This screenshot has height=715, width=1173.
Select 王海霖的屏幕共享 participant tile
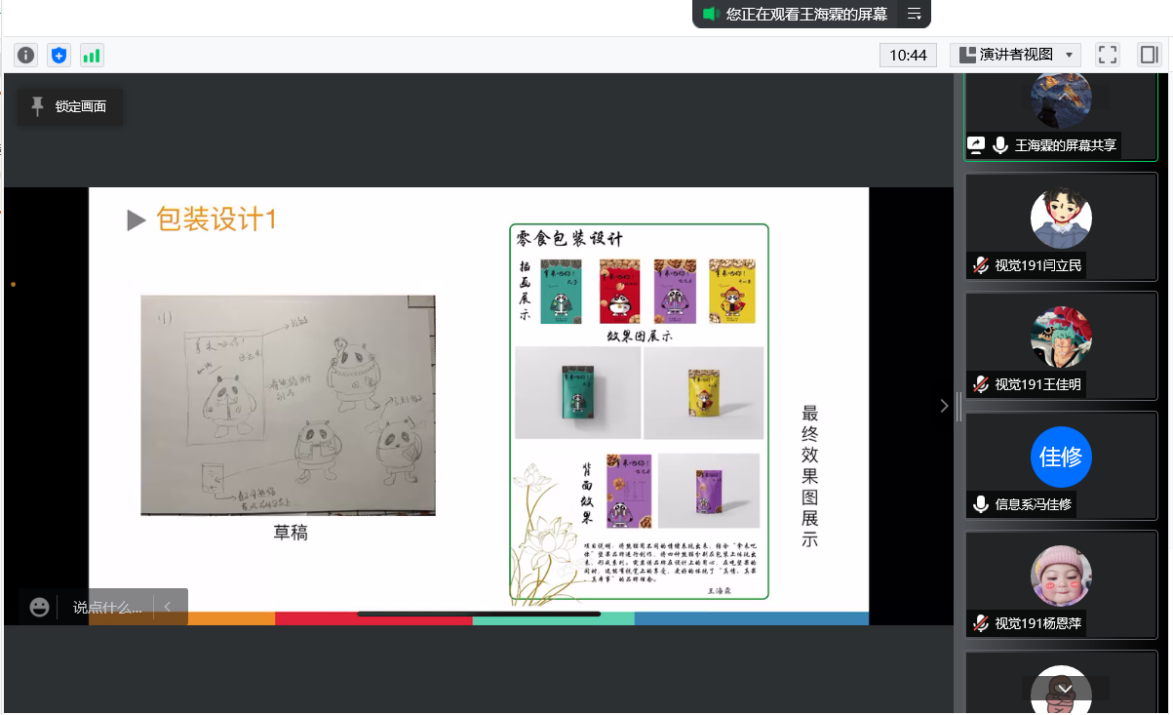point(1060,115)
